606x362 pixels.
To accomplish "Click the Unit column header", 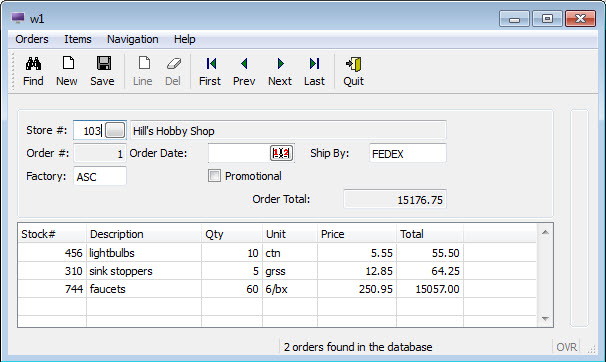I will point(290,234).
